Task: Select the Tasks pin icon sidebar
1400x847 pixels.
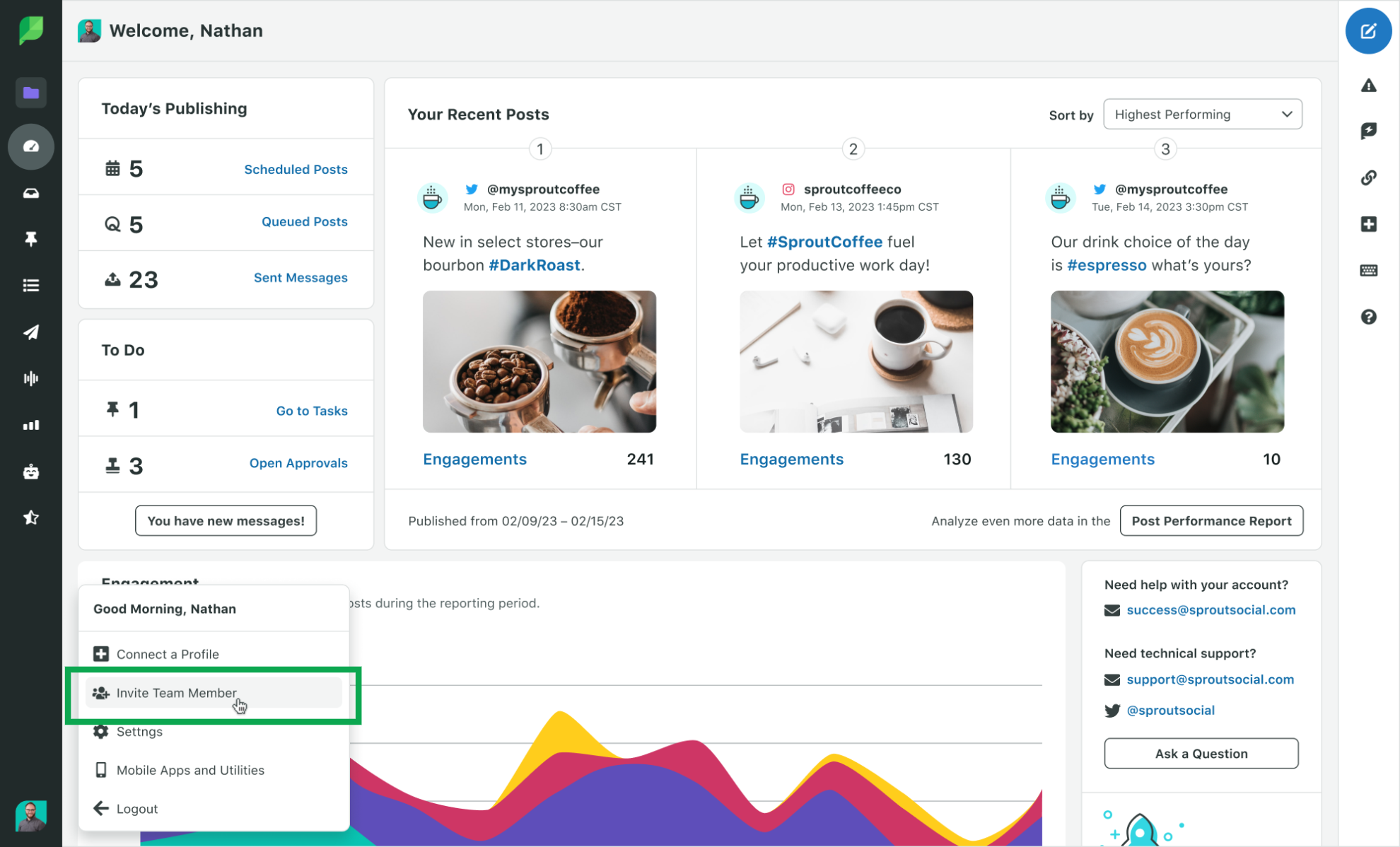Action: click(30, 239)
